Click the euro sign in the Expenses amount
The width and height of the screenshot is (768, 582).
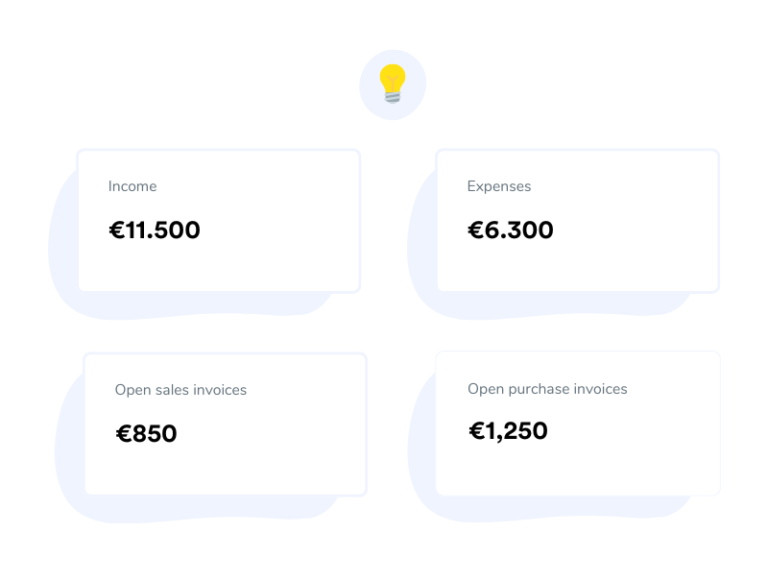point(475,230)
